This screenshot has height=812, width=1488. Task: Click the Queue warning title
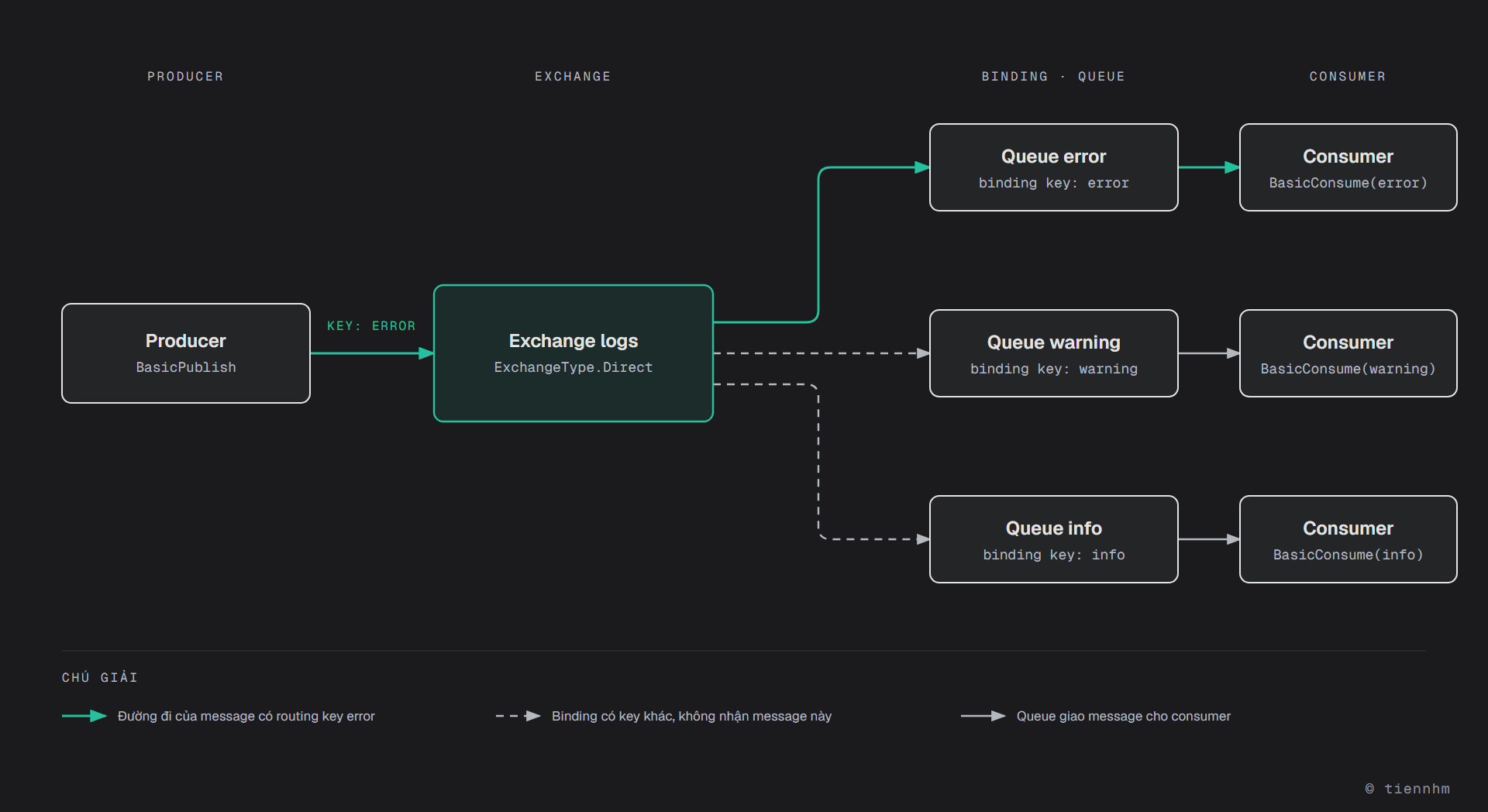tap(1054, 342)
